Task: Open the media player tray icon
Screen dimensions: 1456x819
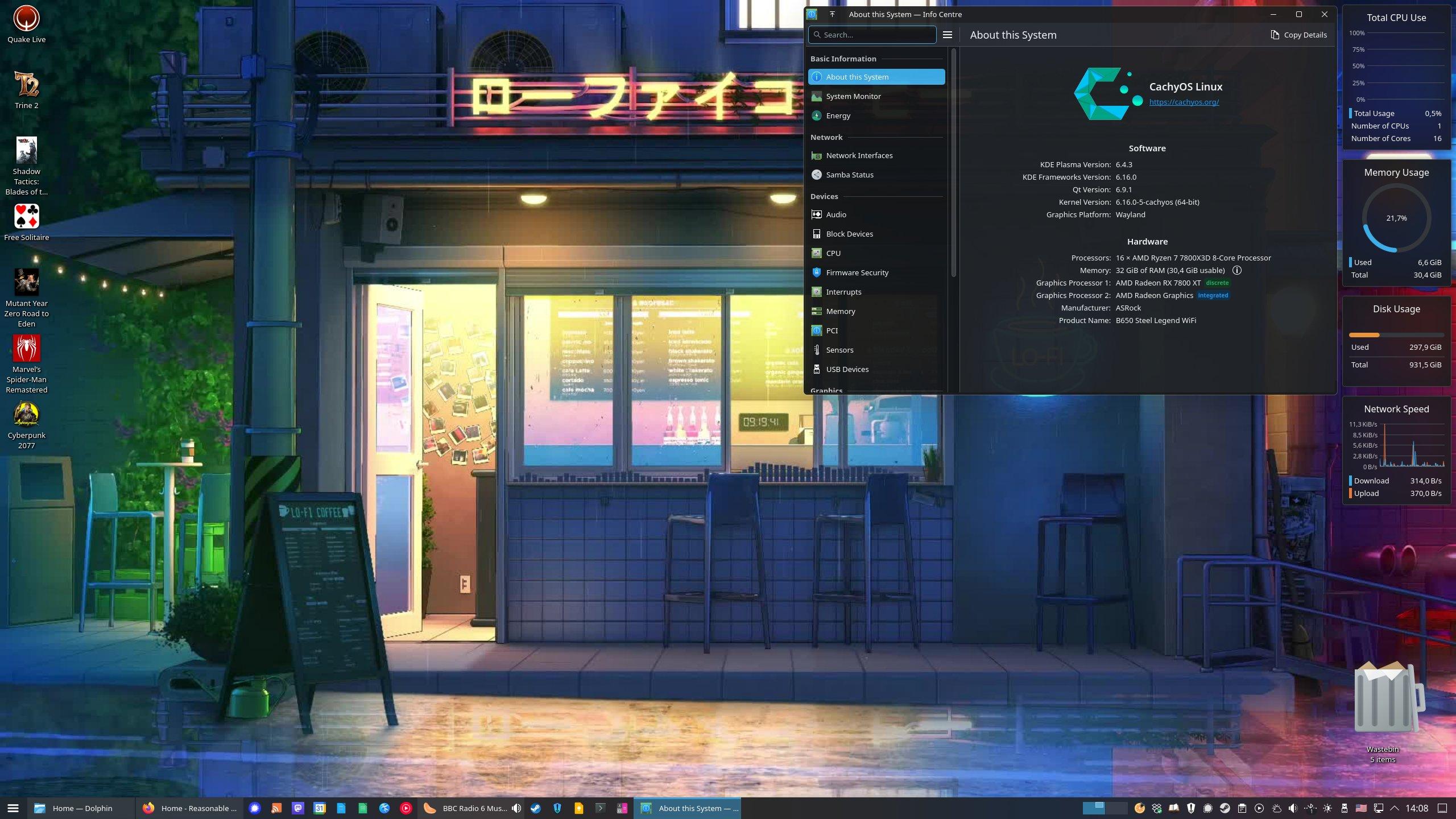Action: (x=1259, y=808)
